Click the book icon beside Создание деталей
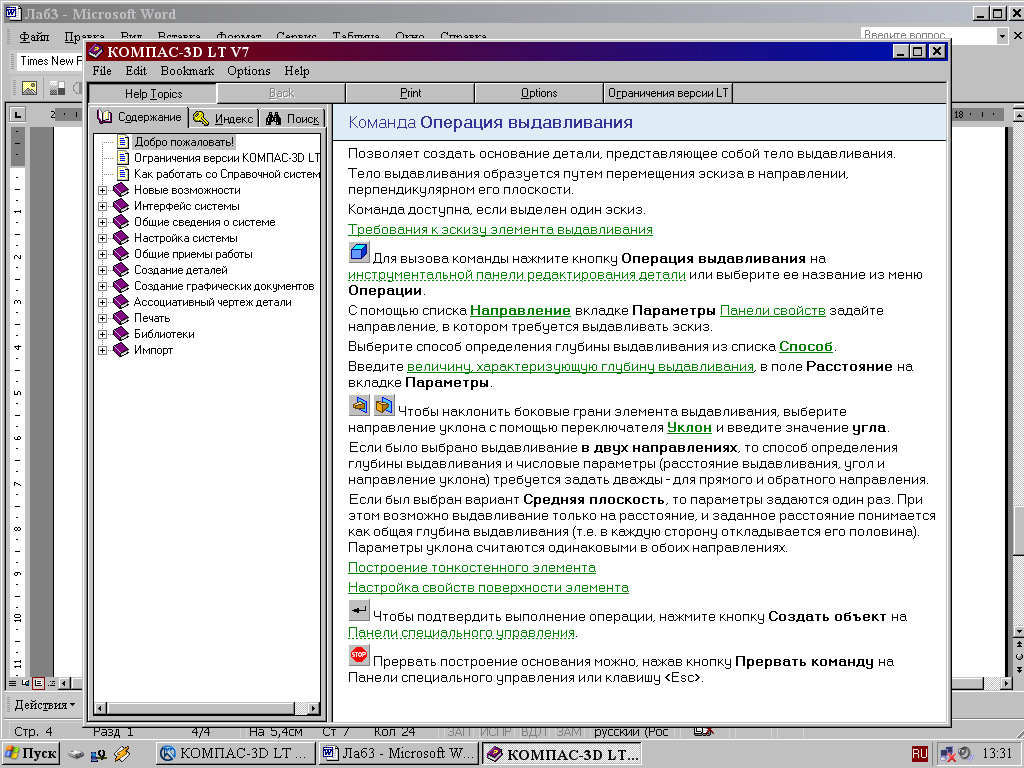This screenshot has height=768, width=1024. pyautogui.click(x=121, y=270)
